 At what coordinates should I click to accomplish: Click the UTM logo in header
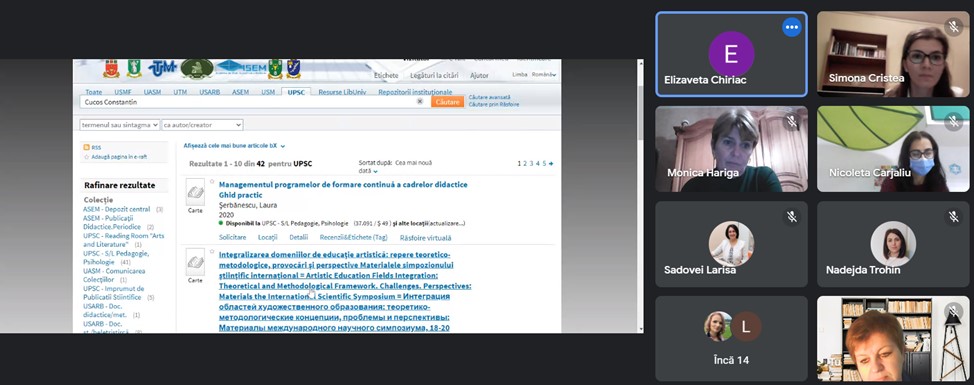coord(163,68)
